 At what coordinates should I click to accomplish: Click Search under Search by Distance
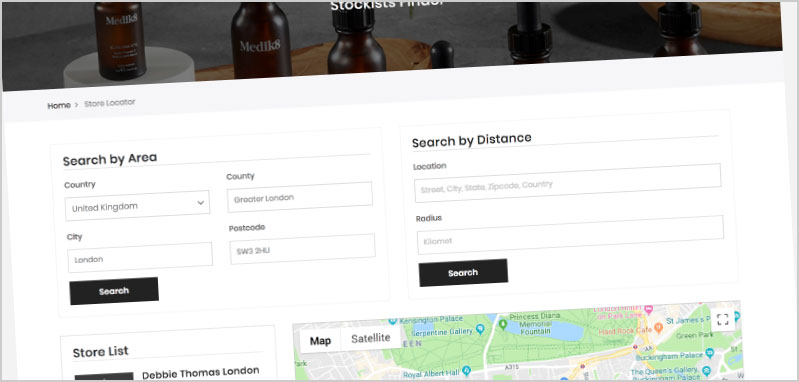[463, 272]
